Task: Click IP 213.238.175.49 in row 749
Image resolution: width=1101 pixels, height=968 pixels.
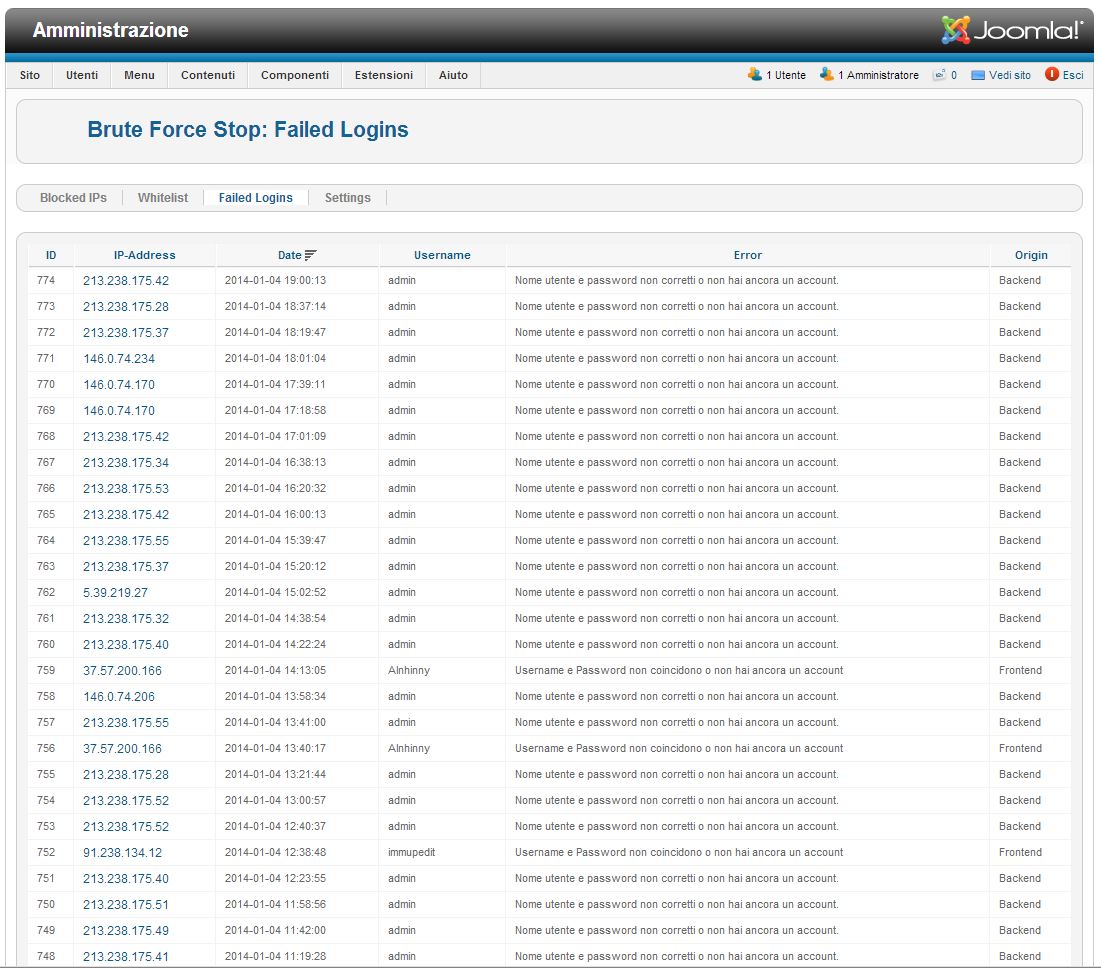Action: point(126,931)
